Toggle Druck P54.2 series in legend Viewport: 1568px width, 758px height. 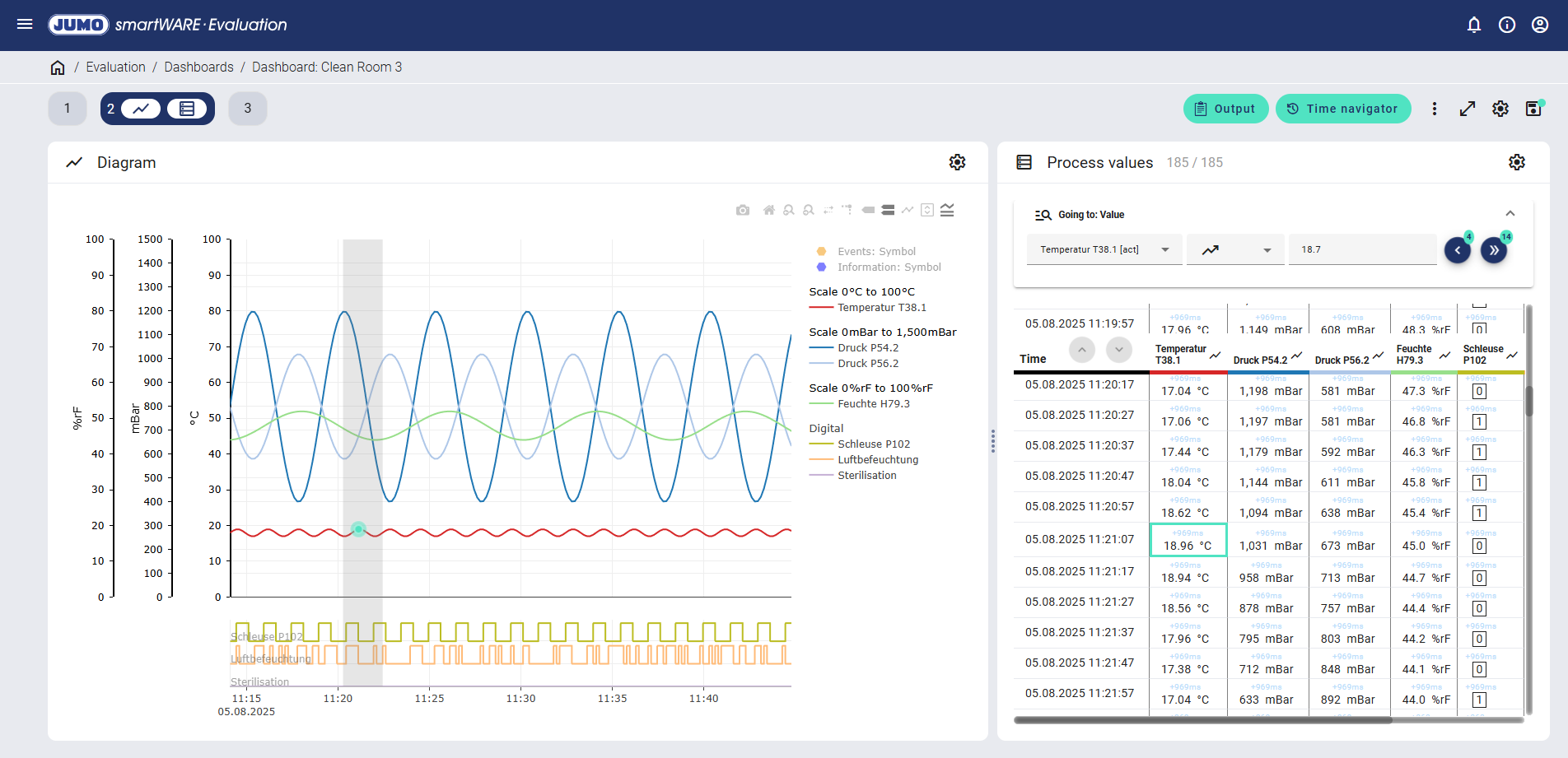point(867,348)
